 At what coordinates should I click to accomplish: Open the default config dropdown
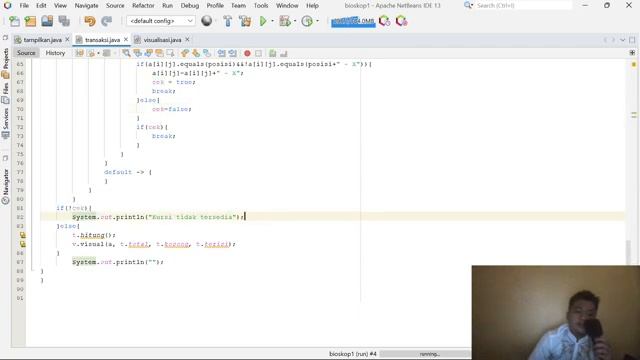coord(160,21)
